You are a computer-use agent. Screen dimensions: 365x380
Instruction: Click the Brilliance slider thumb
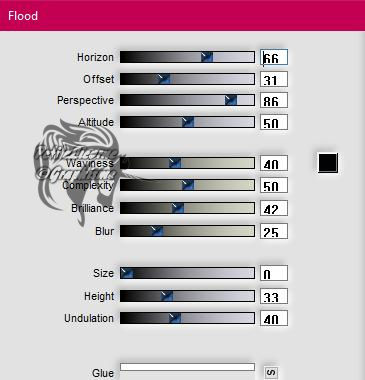click(178, 208)
